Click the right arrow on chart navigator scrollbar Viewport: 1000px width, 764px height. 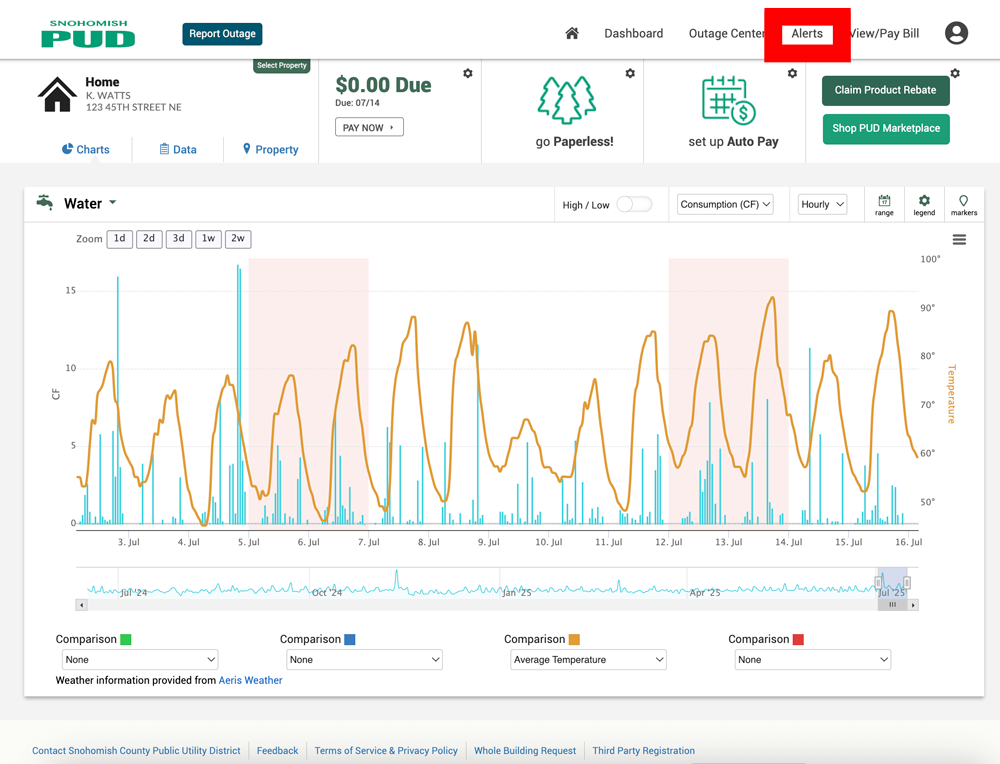[x=913, y=605]
